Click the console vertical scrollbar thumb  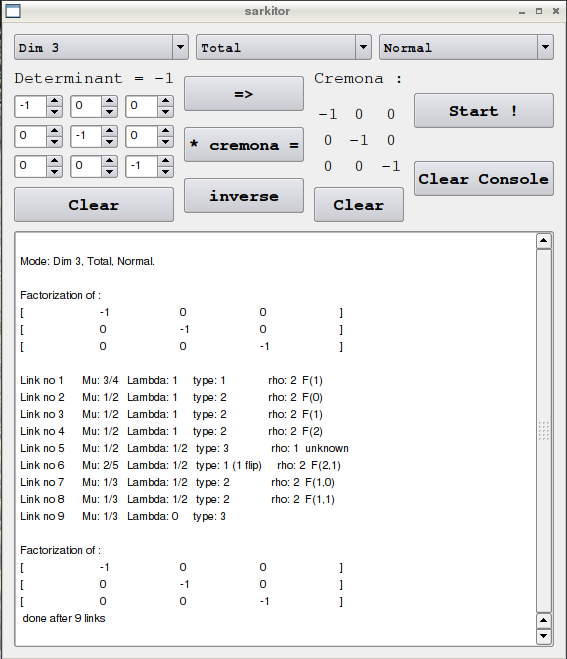pos(543,430)
